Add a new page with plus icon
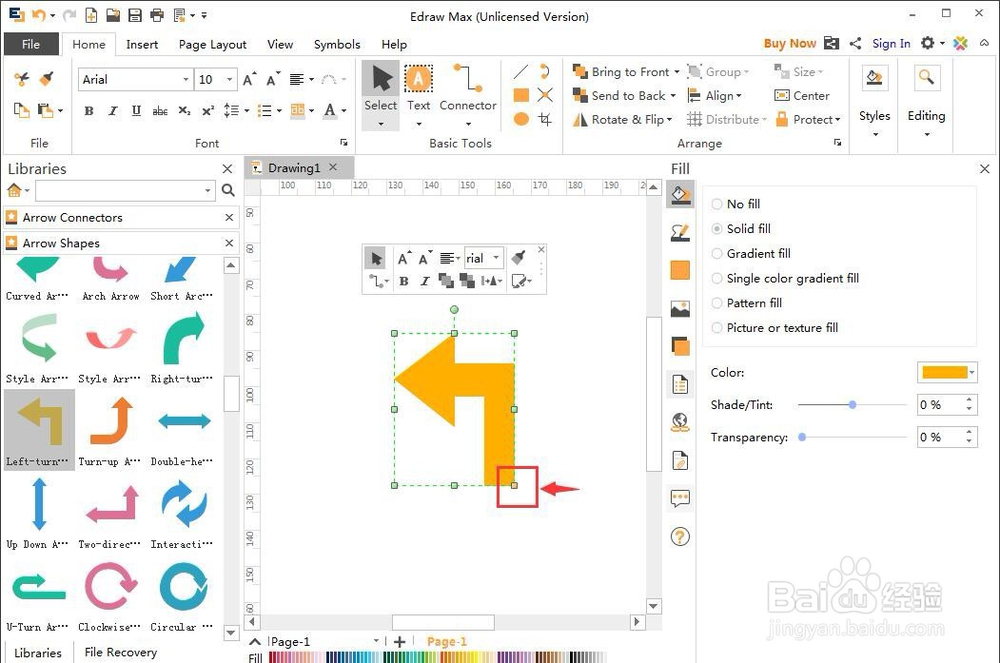The image size is (1000, 663). (400, 641)
